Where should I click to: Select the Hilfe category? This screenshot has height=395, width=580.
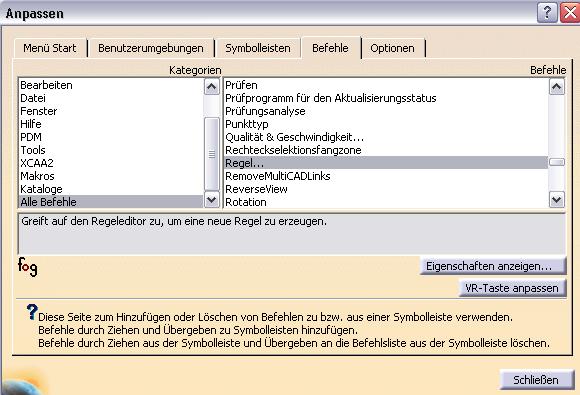point(111,124)
